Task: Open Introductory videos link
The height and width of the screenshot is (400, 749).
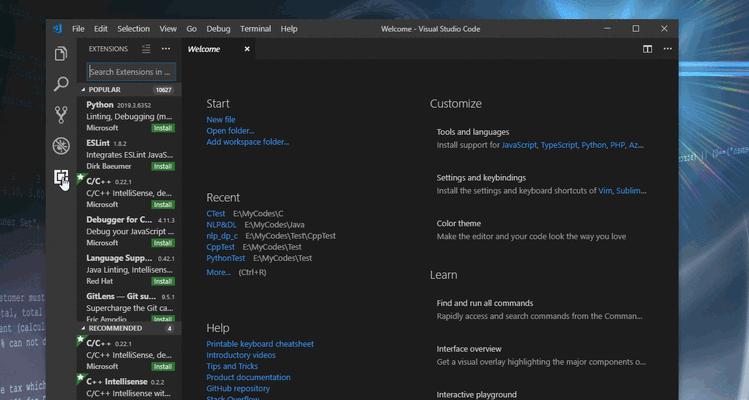Action: click(x=241, y=355)
